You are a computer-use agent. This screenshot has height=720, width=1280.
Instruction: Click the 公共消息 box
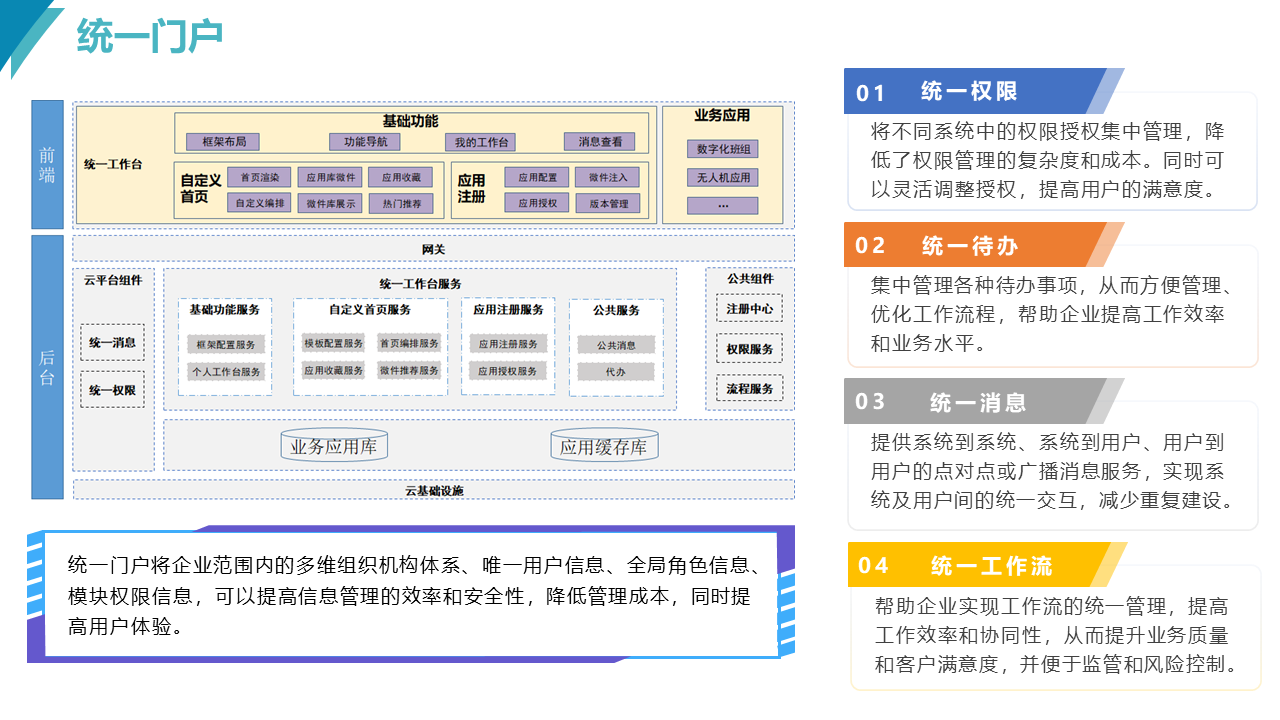pos(616,345)
